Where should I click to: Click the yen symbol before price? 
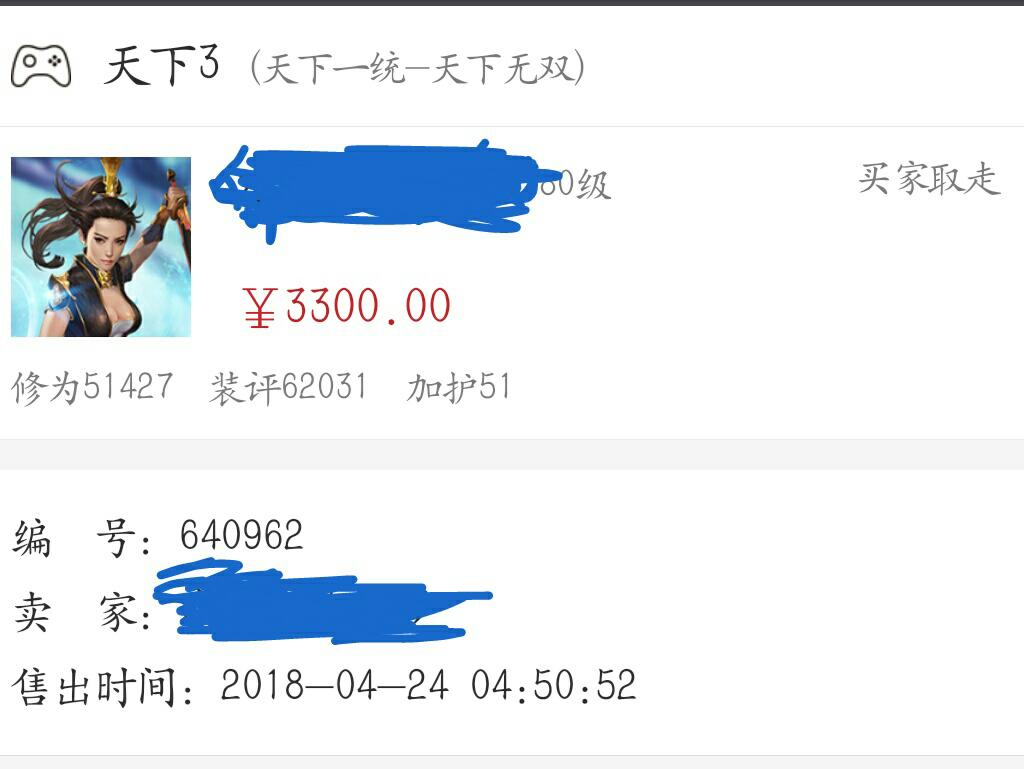click(x=259, y=307)
